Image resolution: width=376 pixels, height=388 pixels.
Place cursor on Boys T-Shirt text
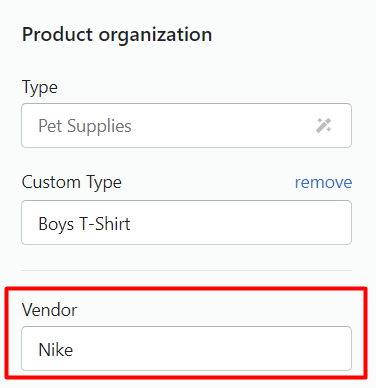(x=84, y=224)
